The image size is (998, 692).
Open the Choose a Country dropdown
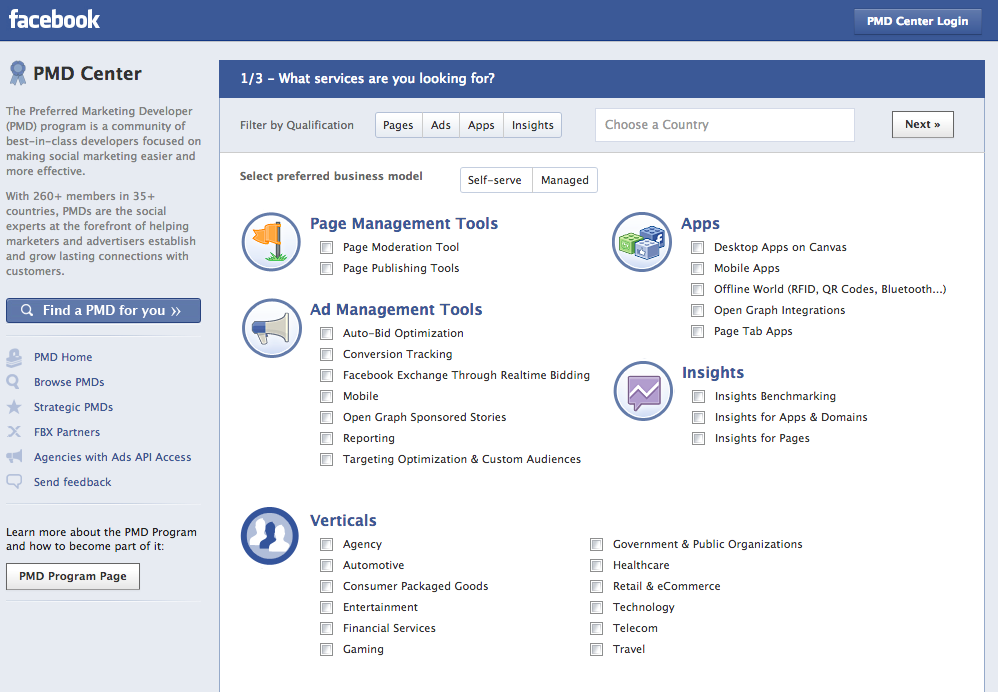[x=724, y=124]
